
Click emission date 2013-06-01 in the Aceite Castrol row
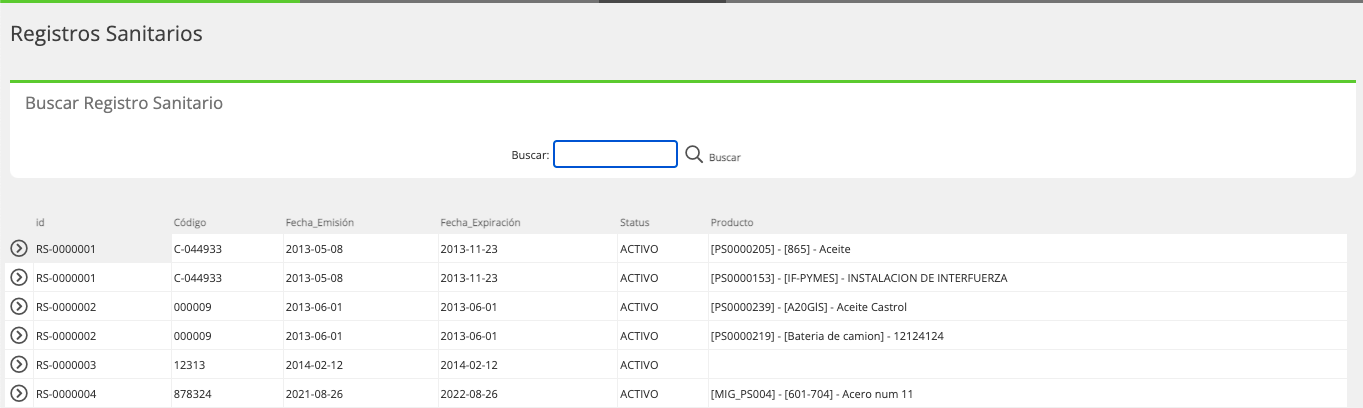314,307
